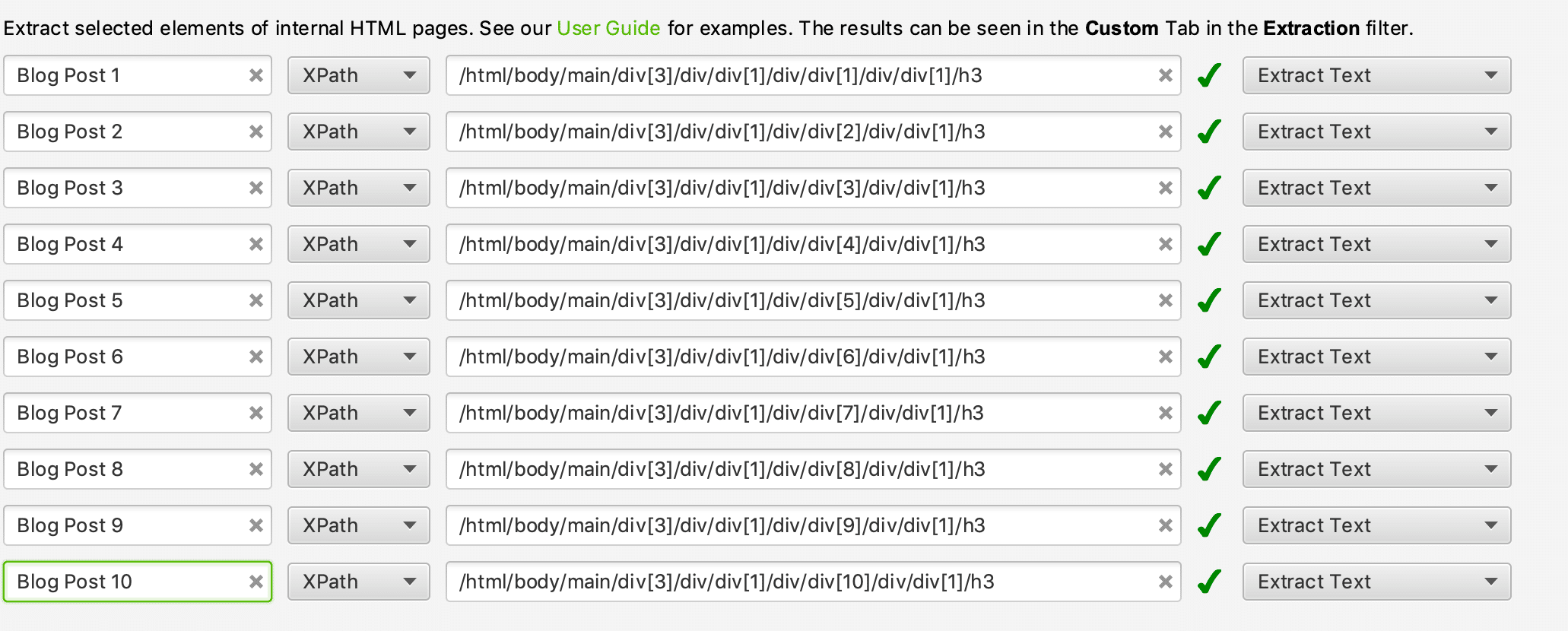Open XPath selector dropdown for Blog Post 1

pos(359,75)
